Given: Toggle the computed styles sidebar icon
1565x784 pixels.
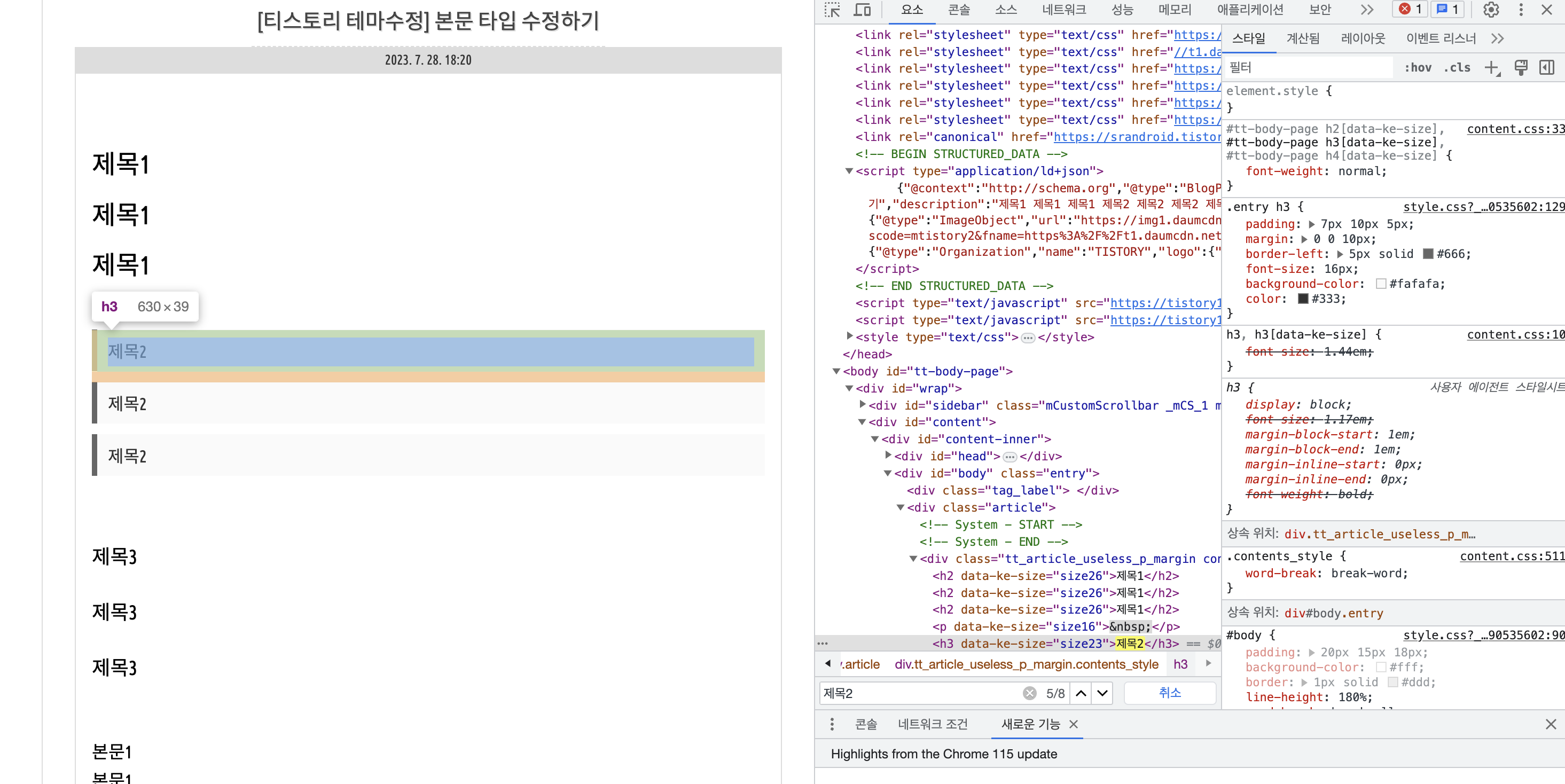Looking at the screenshot, I should 1547,67.
